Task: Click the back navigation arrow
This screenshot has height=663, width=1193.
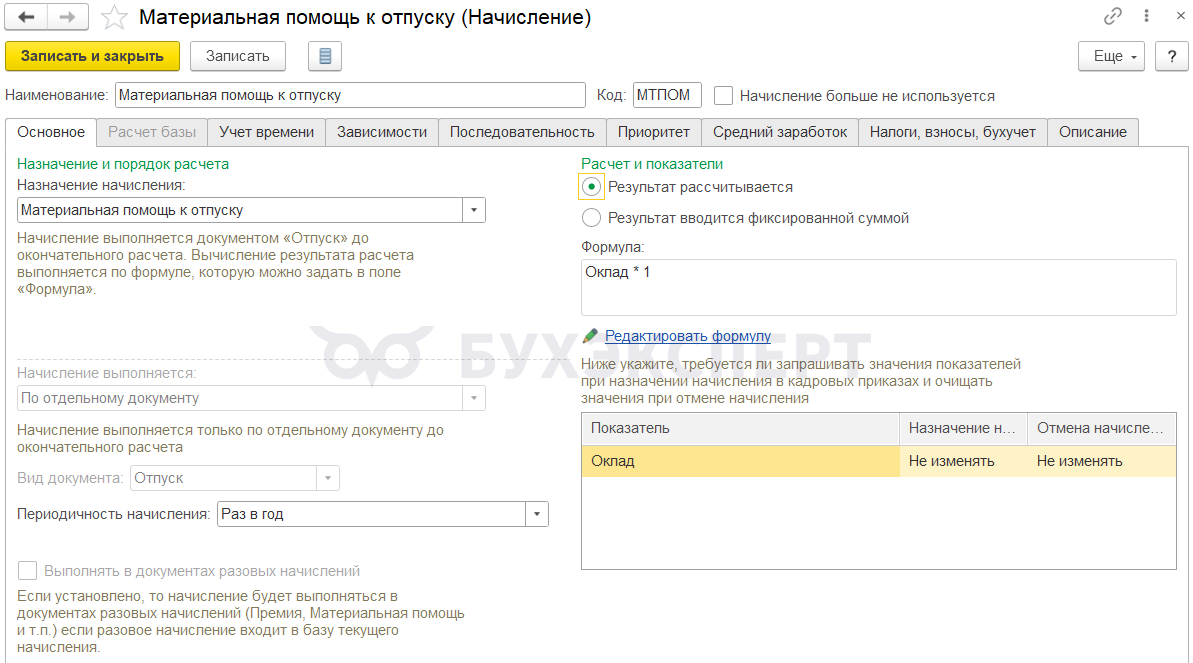Action: 27,17
